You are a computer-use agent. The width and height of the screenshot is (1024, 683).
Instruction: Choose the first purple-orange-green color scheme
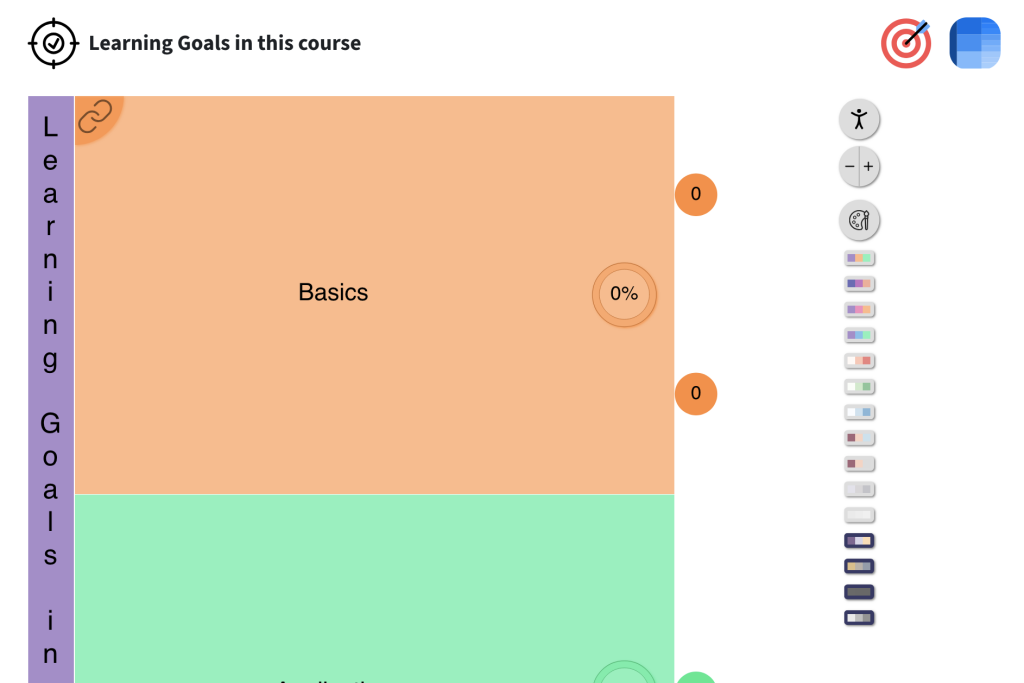(859, 258)
